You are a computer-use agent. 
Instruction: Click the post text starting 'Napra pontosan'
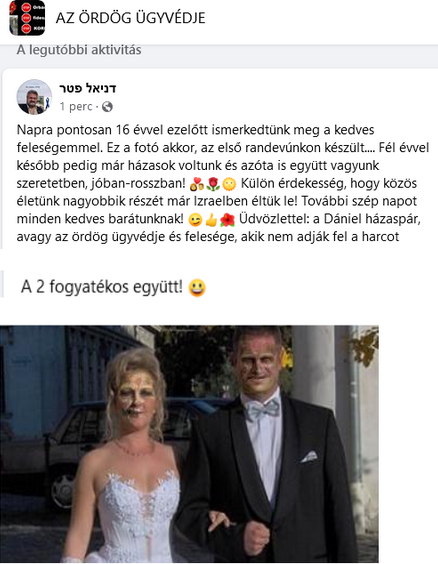coord(223,183)
